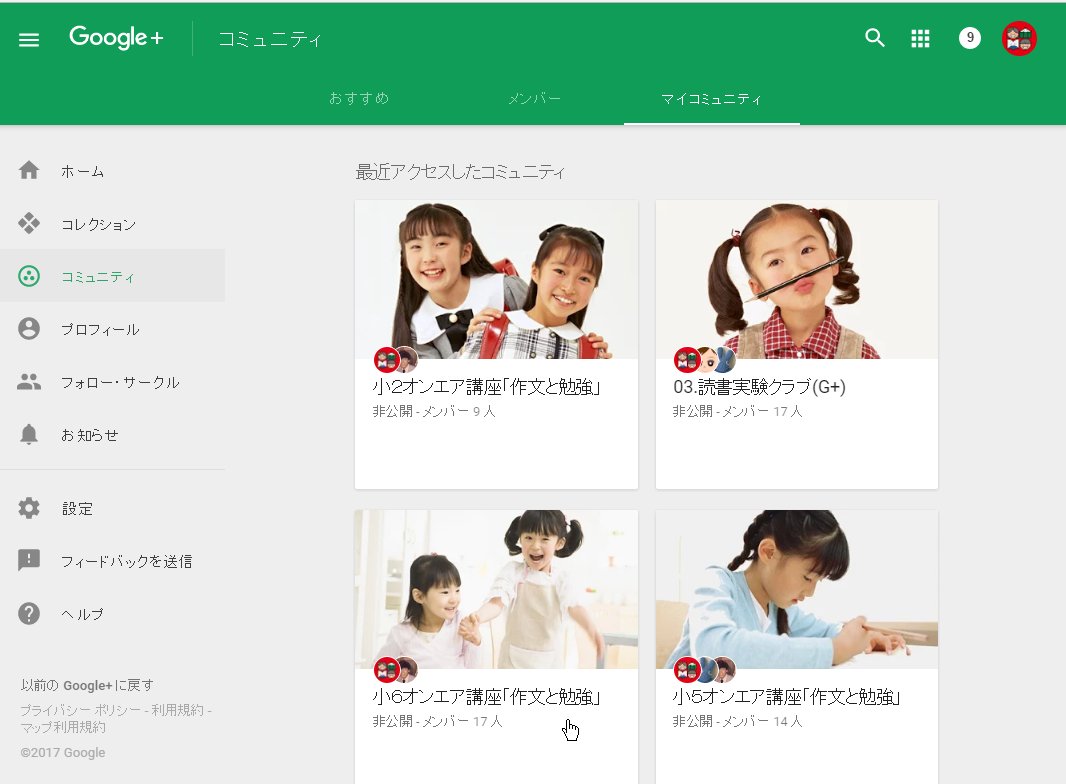
Task: Click the ヘルプ question mark icon
Action: [29, 613]
